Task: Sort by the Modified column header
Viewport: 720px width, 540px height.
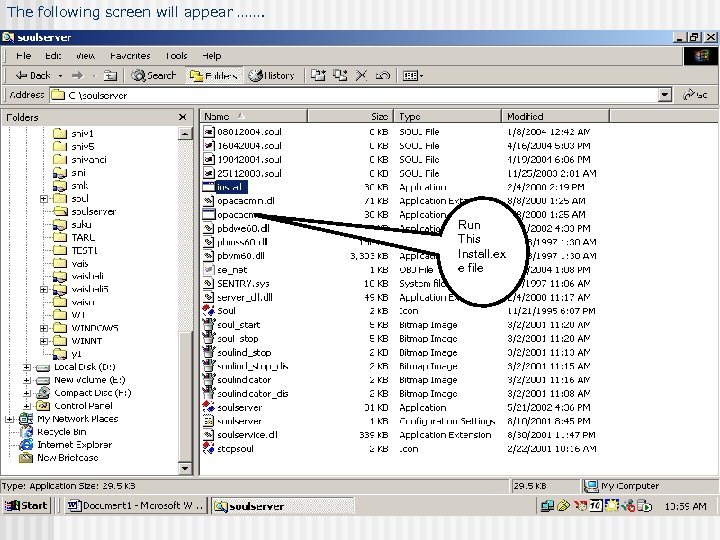Action: 556,116
